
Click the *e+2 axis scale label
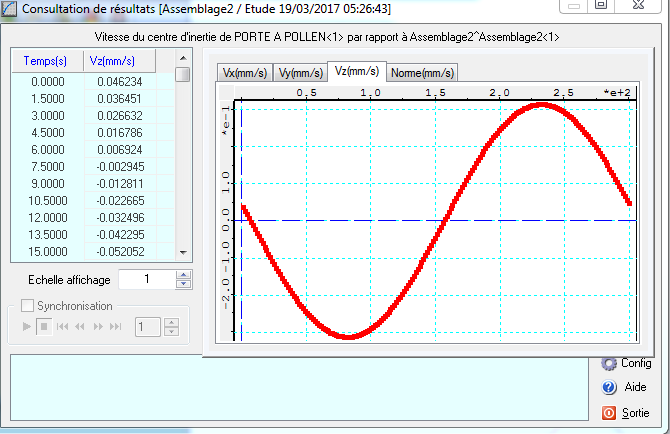(x=617, y=93)
